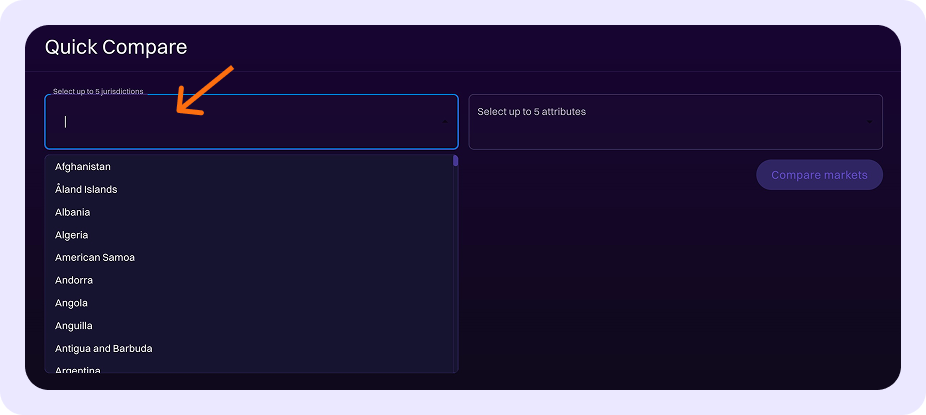This screenshot has width=926, height=415.
Task: Pick the partially visible Argentina option
Action: (x=78, y=369)
